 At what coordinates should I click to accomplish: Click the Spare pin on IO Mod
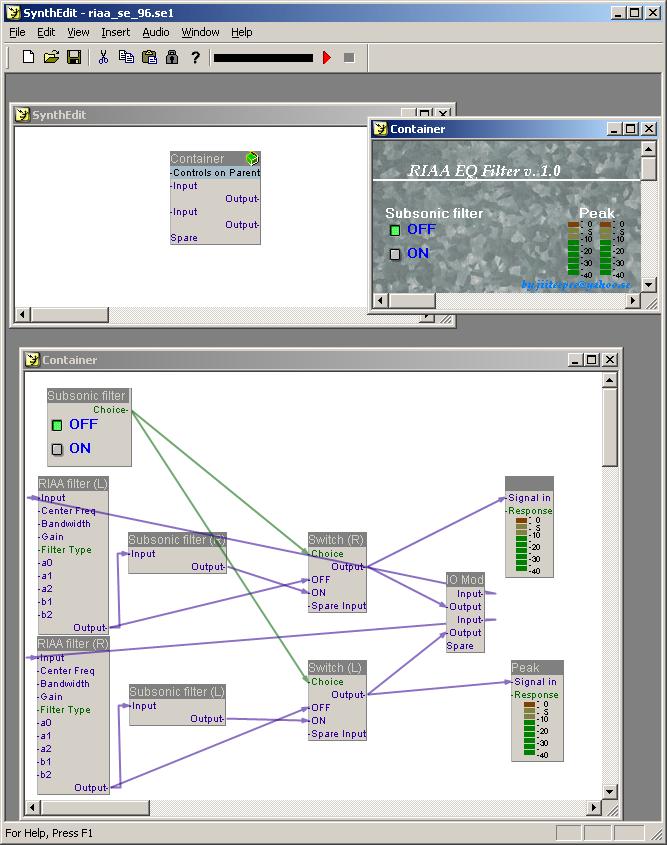460,646
